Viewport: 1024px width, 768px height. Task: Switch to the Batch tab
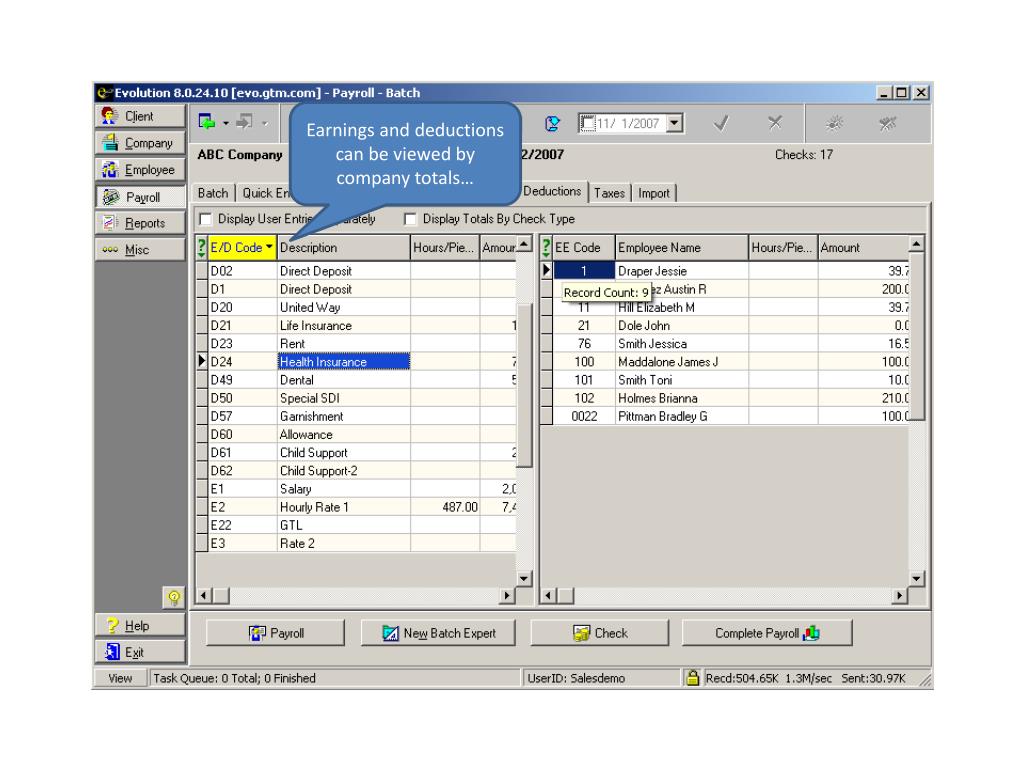[213, 193]
